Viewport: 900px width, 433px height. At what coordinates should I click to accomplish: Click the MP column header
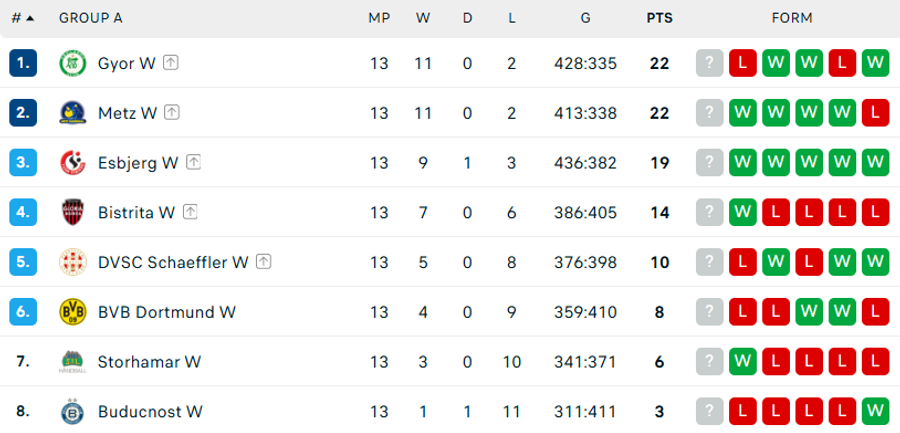pos(379,18)
